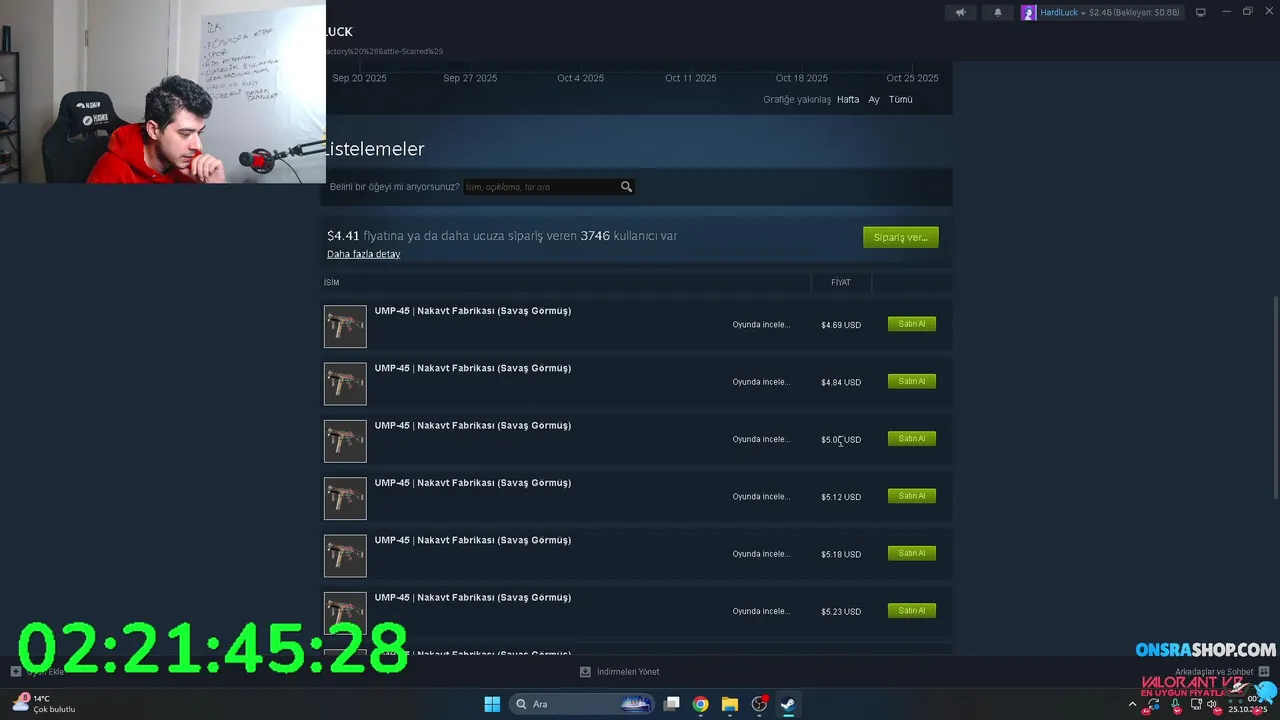
Task: Open the weather widget showing 14°C
Action: 45,704
